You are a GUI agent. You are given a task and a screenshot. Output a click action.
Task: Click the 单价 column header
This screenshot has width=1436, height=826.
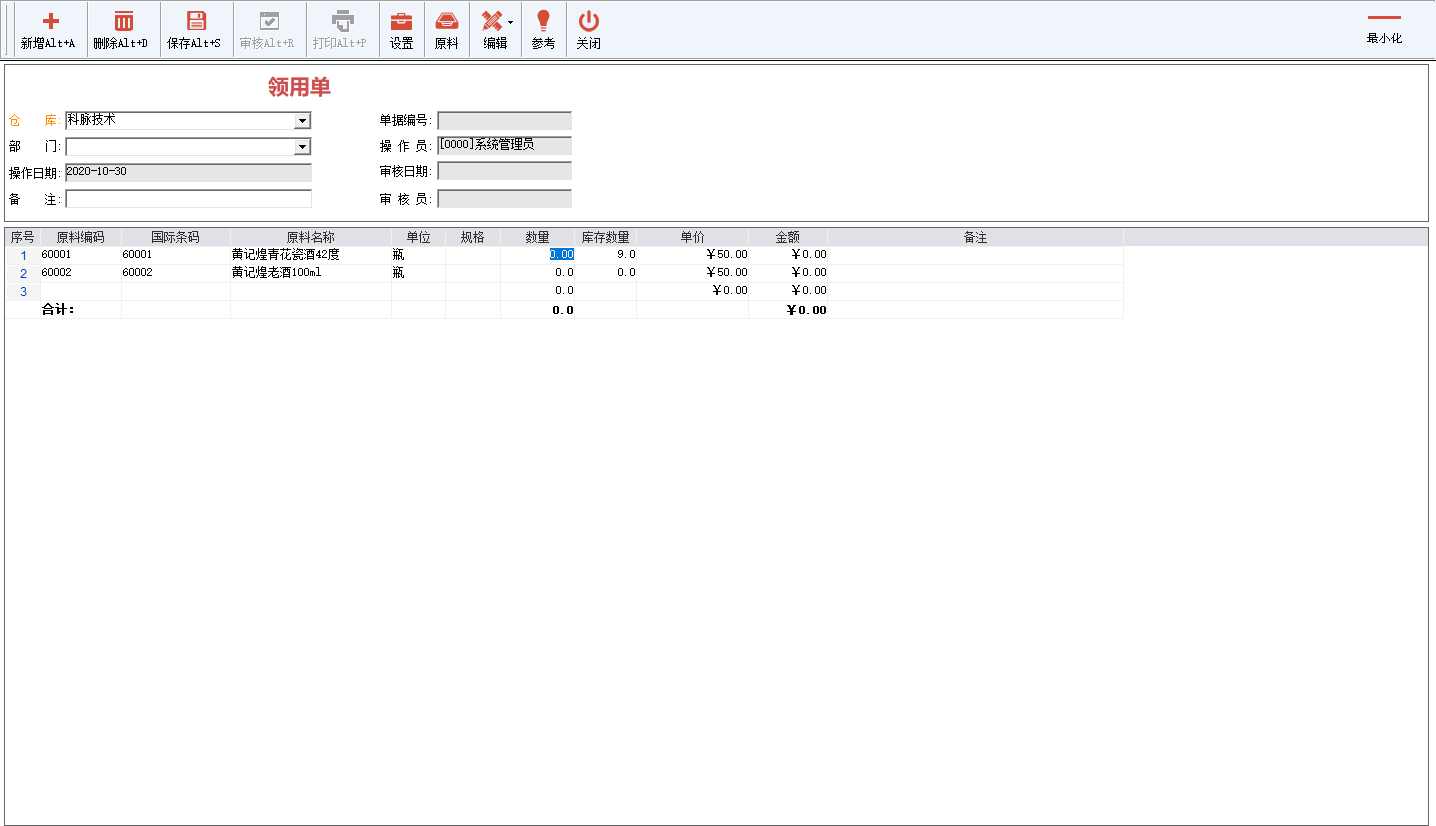pyautogui.click(x=692, y=237)
